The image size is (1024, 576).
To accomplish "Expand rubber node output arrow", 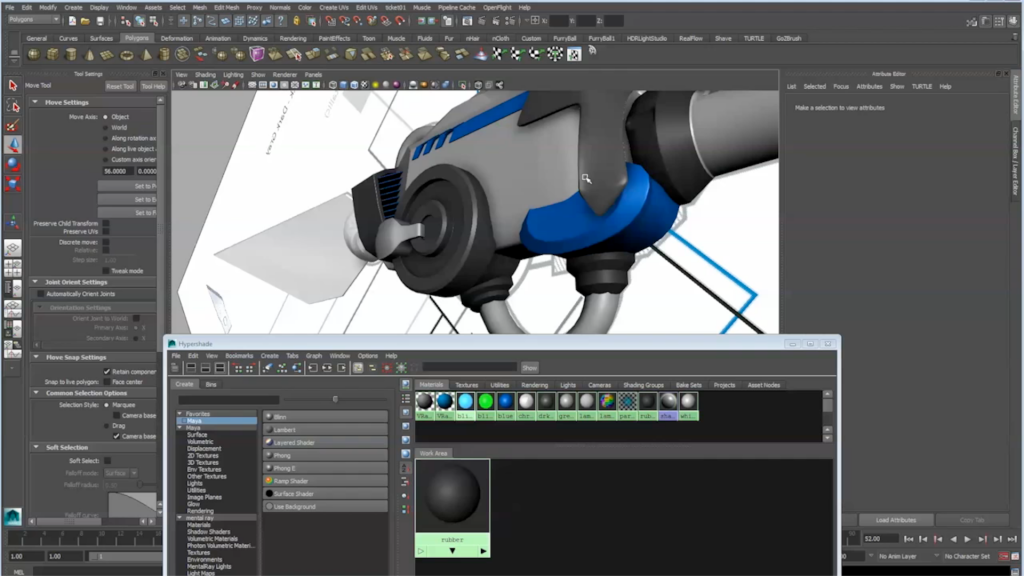I will [x=483, y=551].
